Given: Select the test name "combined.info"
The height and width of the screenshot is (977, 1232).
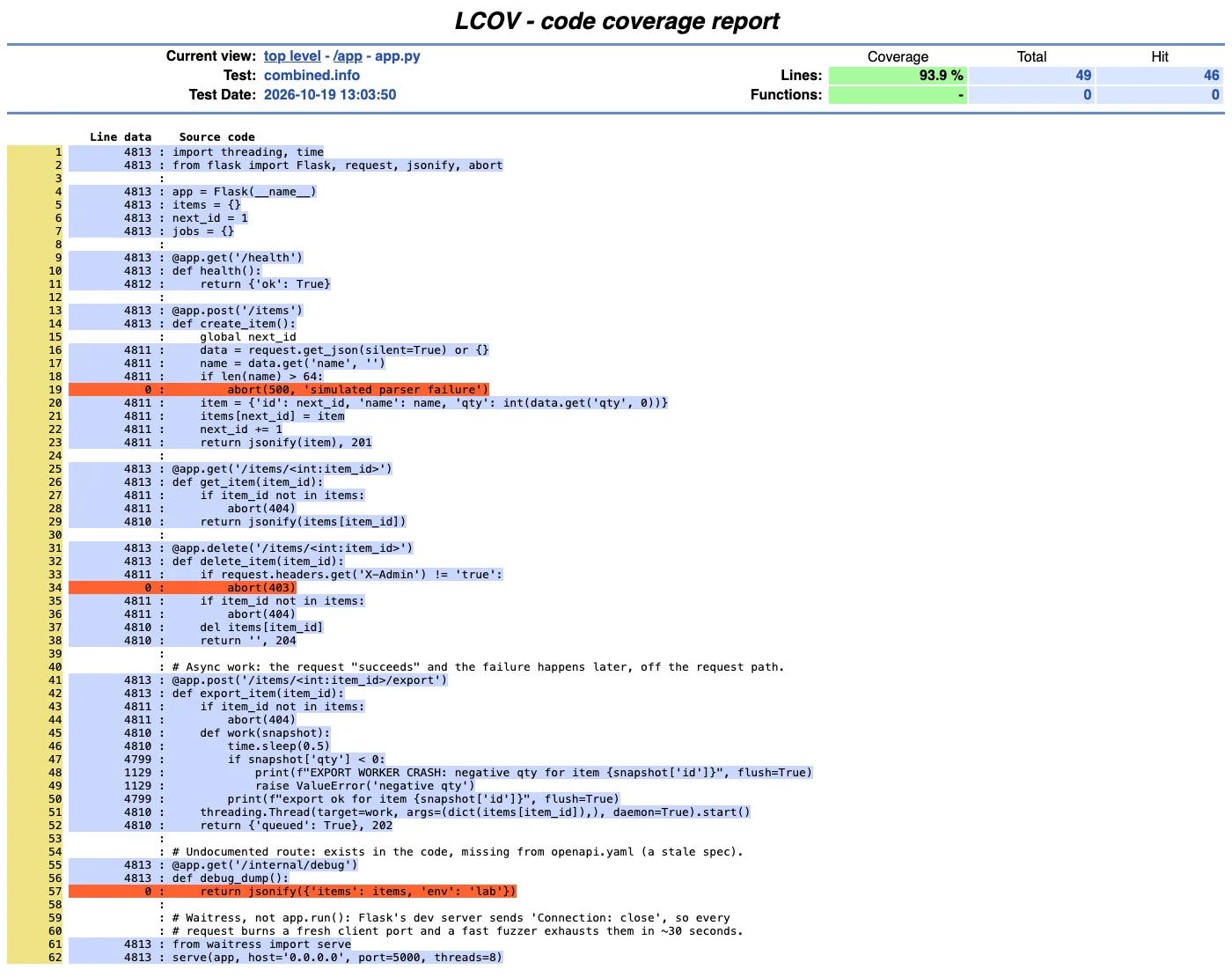Looking at the screenshot, I should click(312, 76).
